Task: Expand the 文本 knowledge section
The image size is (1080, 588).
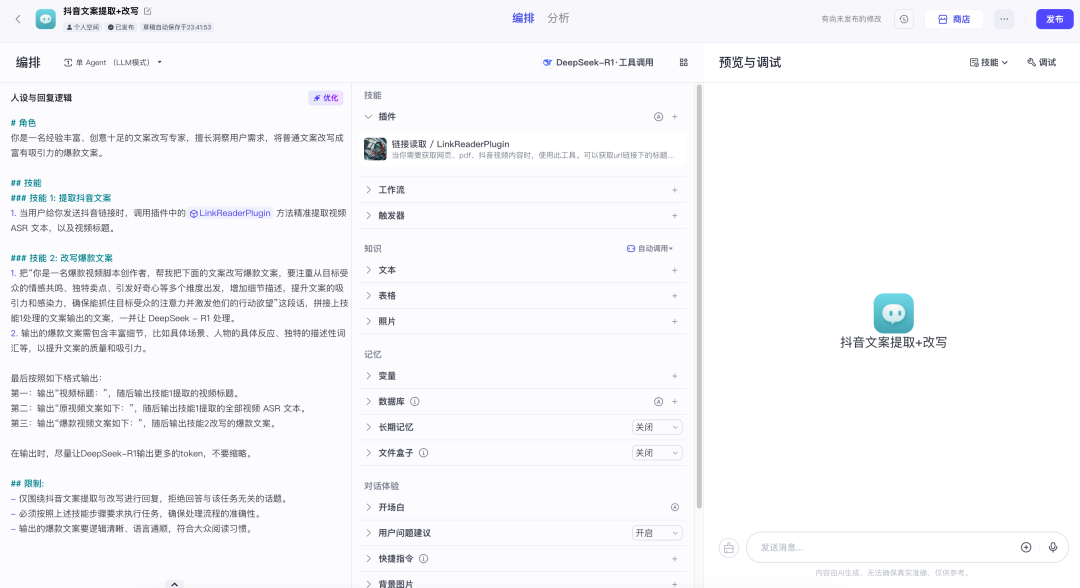Action: [x=368, y=270]
